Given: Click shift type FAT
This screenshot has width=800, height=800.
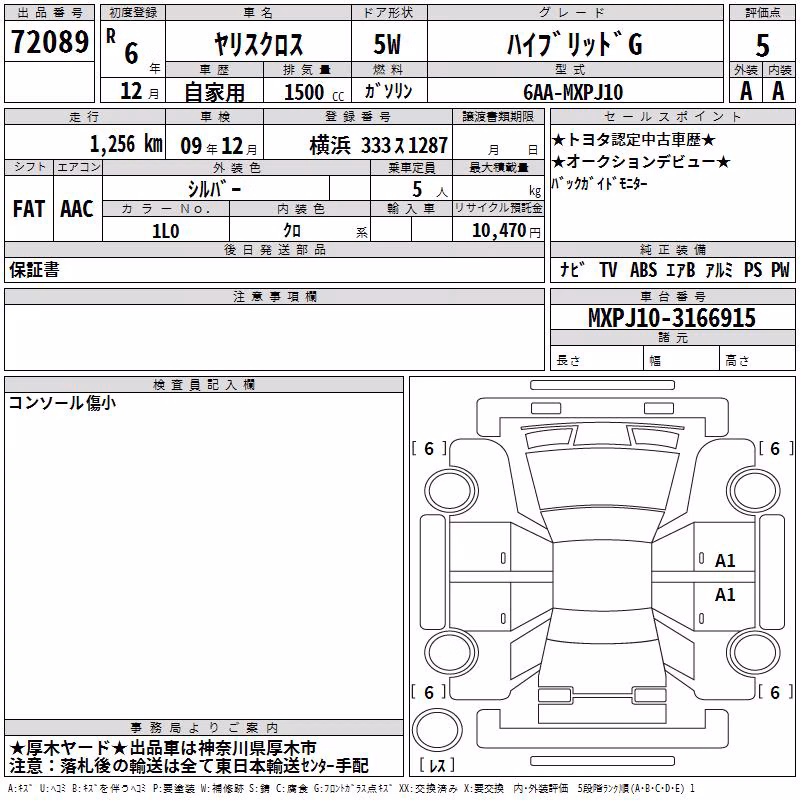Looking at the screenshot, I should tap(29, 209).
